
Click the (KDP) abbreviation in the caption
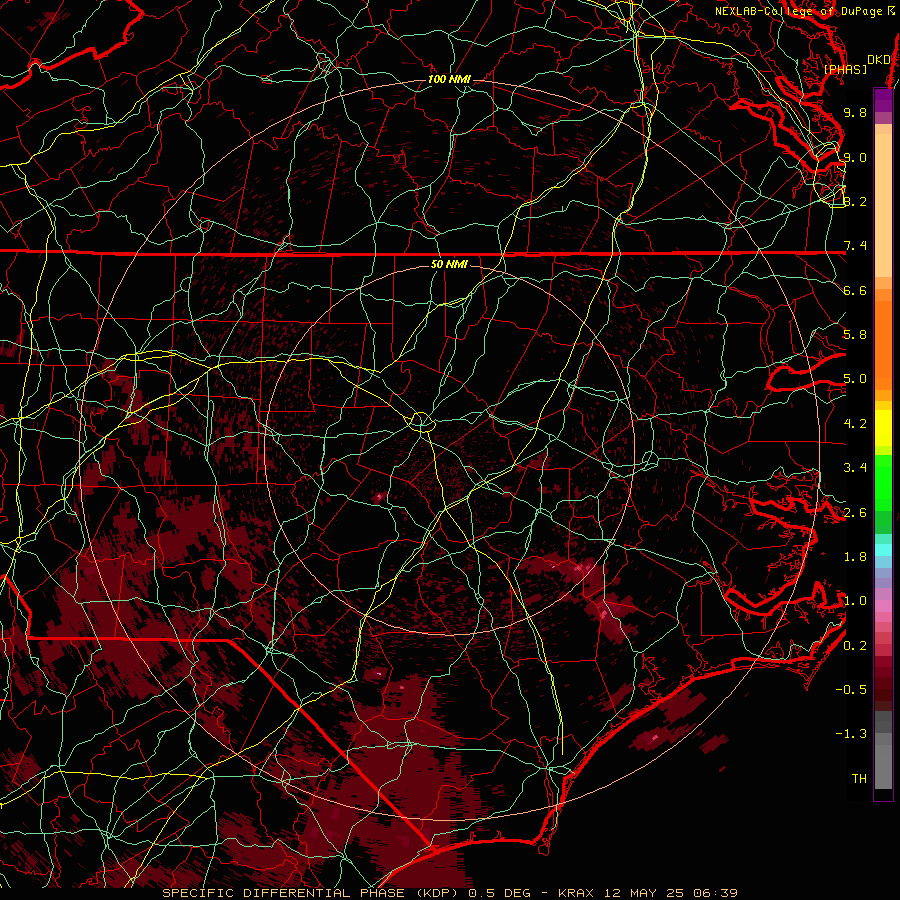(437, 893)
